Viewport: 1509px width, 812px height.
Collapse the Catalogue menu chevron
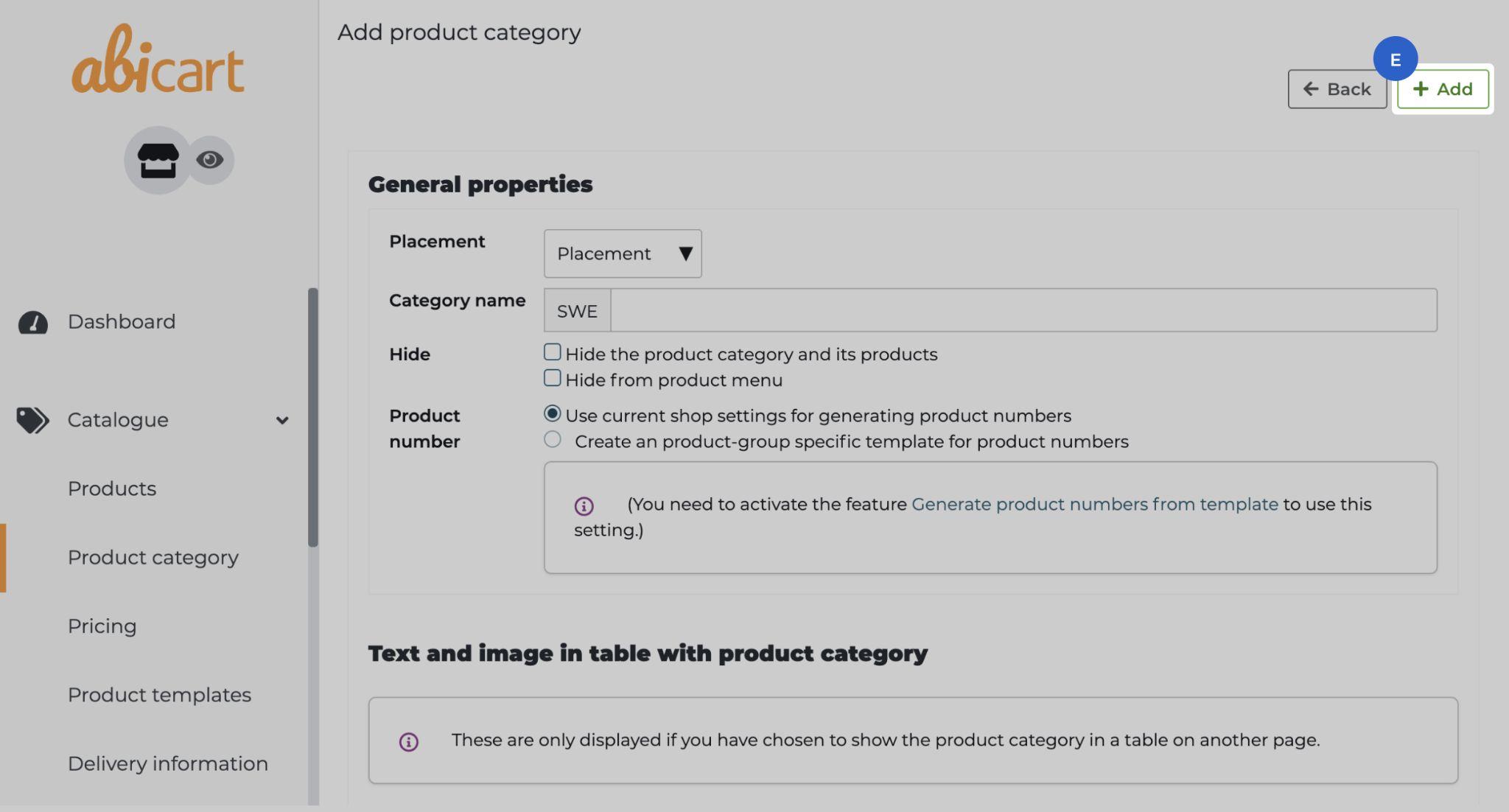tap(282, 421)
